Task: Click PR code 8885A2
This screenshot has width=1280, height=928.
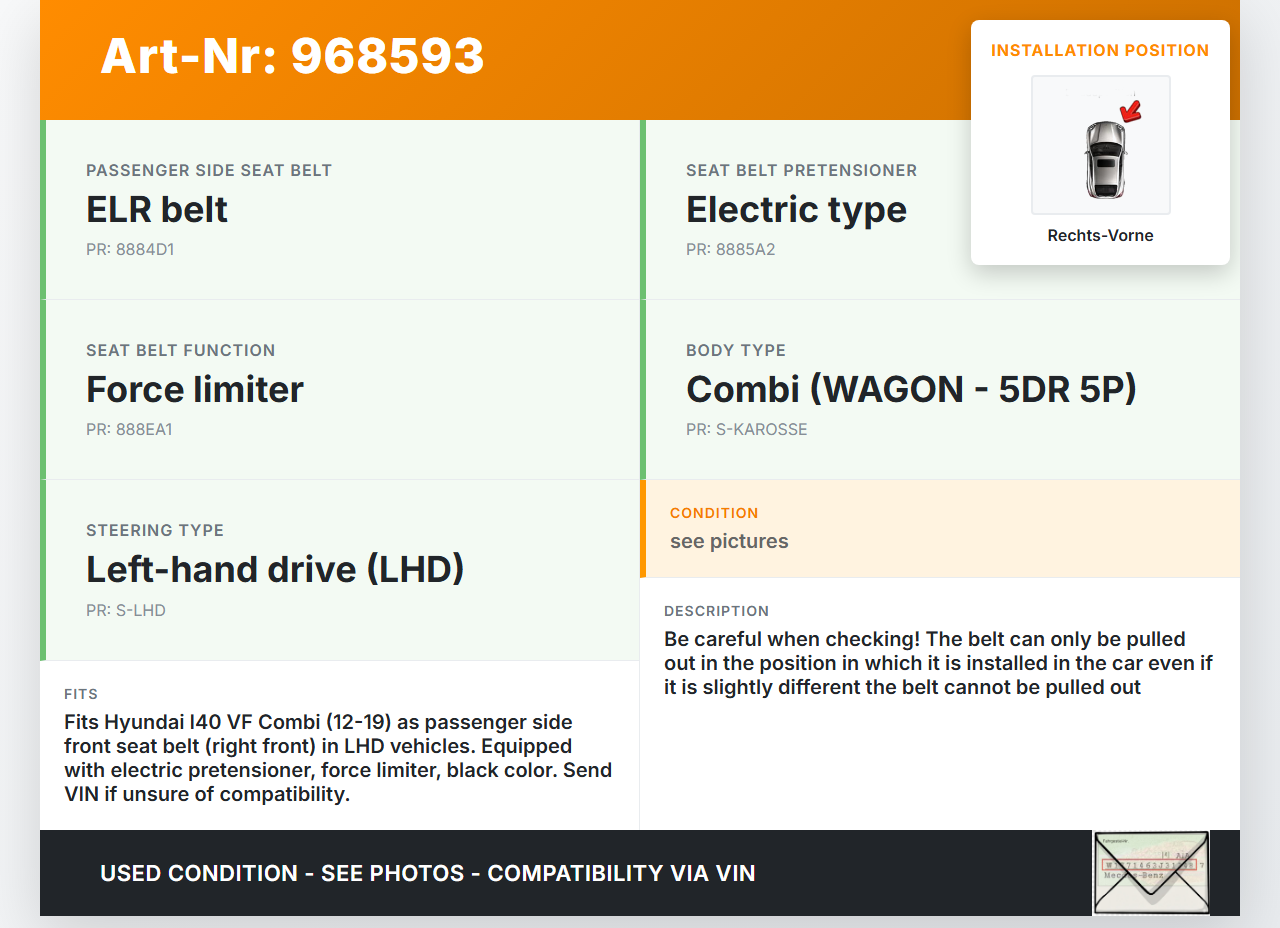Action: click(x=730, y=250)
